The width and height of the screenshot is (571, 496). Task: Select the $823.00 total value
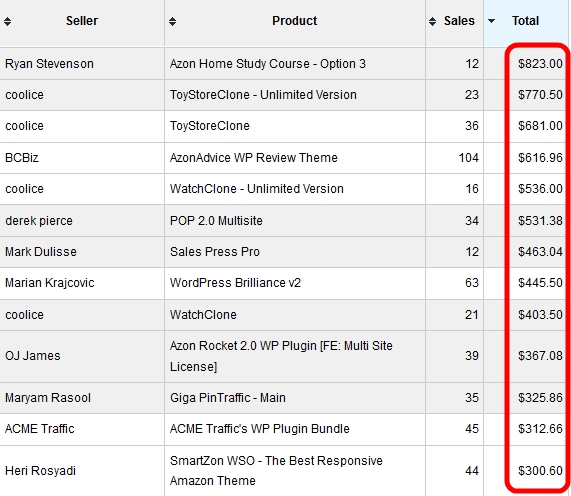coord(540,64)
